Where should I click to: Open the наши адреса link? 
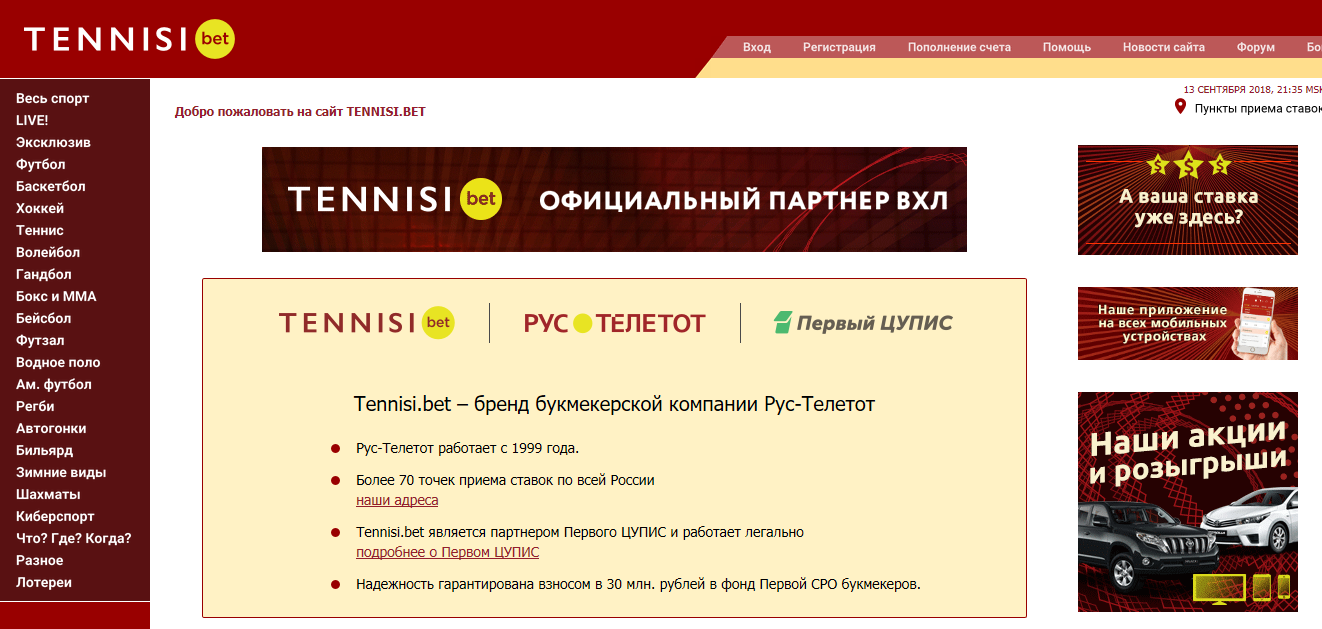pos(397,500)
